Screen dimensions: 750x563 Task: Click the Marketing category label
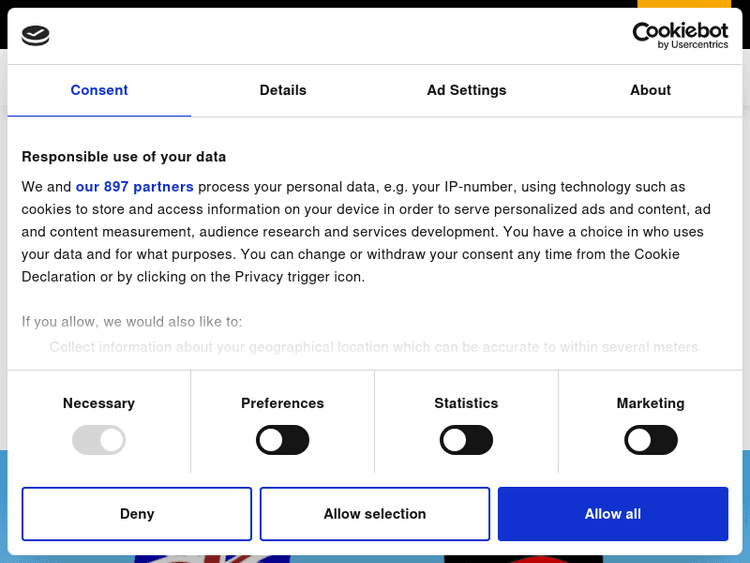pos(650,403)
